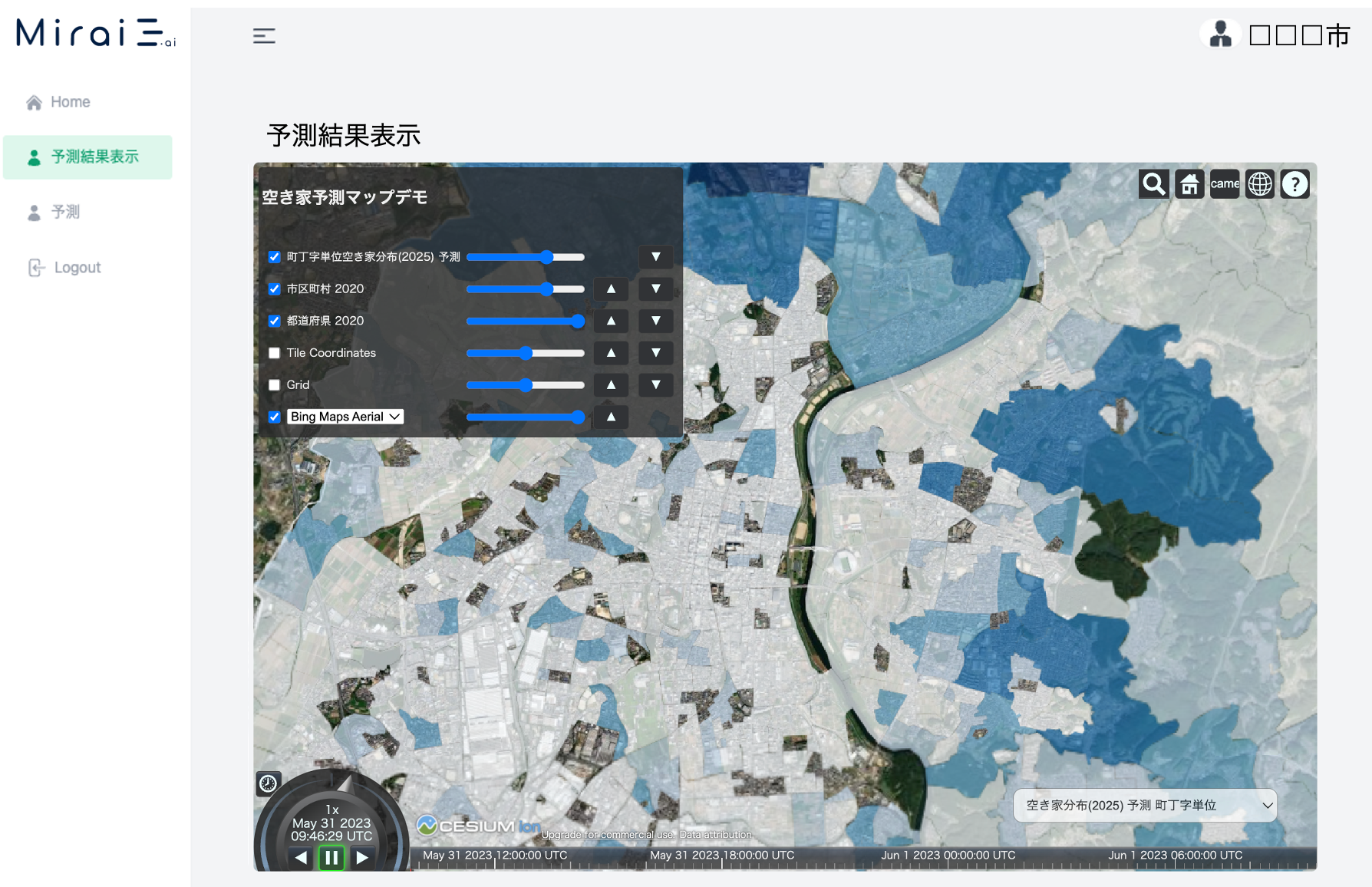Click Upgrade for commercial use link
Viewport: 1372px width, 887px height.
(x=608, y=835)
